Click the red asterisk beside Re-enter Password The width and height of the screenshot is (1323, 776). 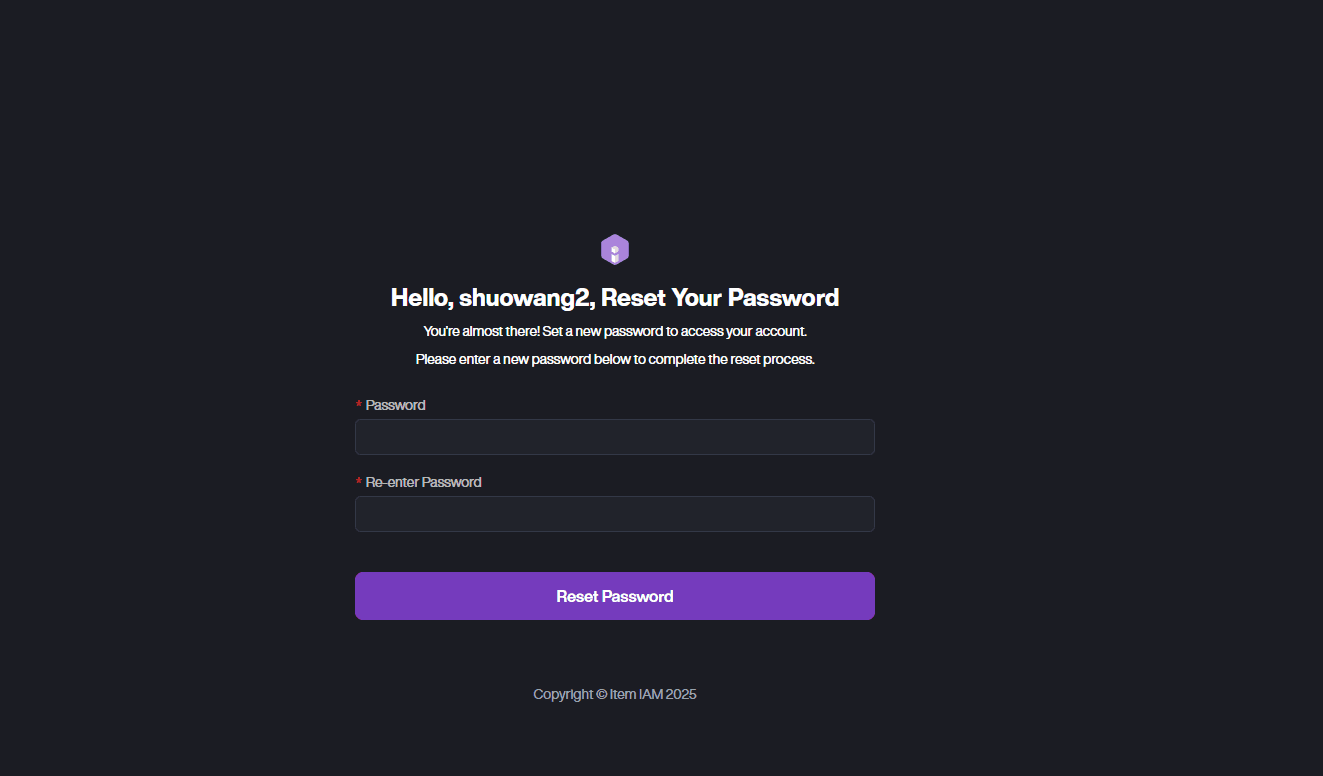[359, 482]
